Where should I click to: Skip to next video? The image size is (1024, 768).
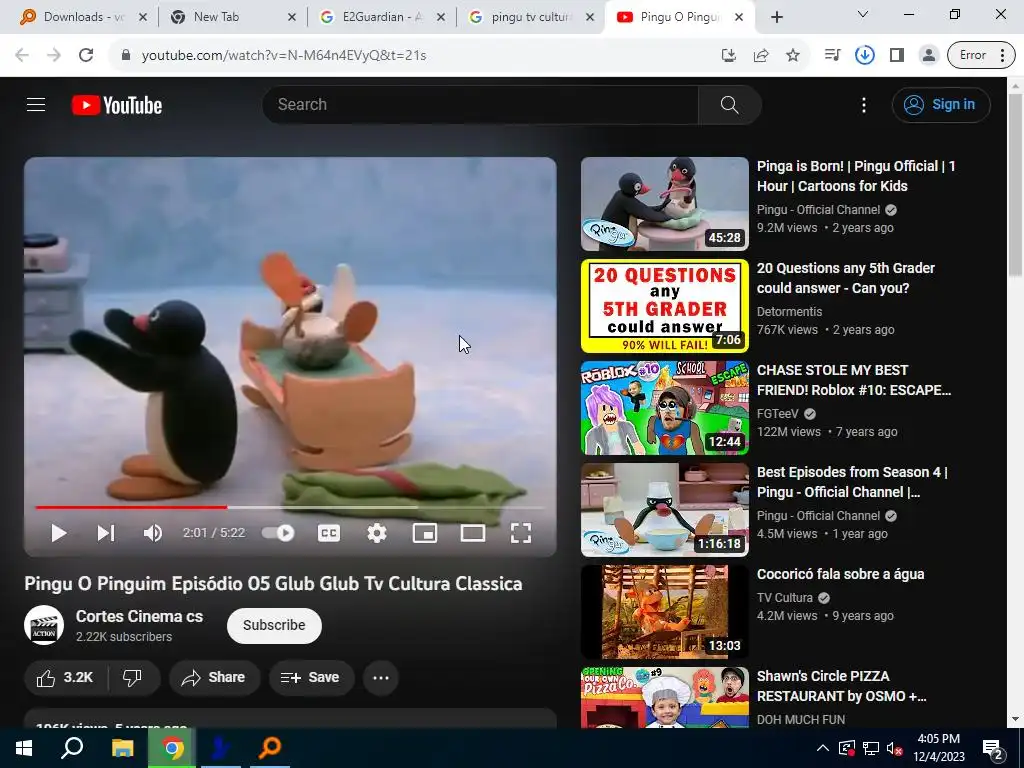[x=106, y=533]
